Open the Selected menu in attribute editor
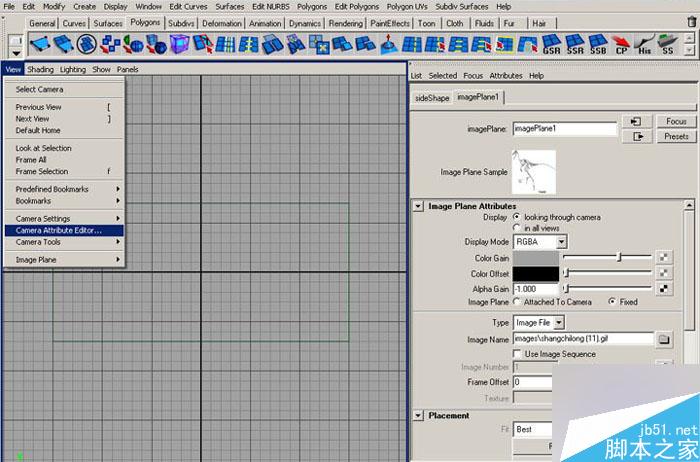 click(442, 75)
